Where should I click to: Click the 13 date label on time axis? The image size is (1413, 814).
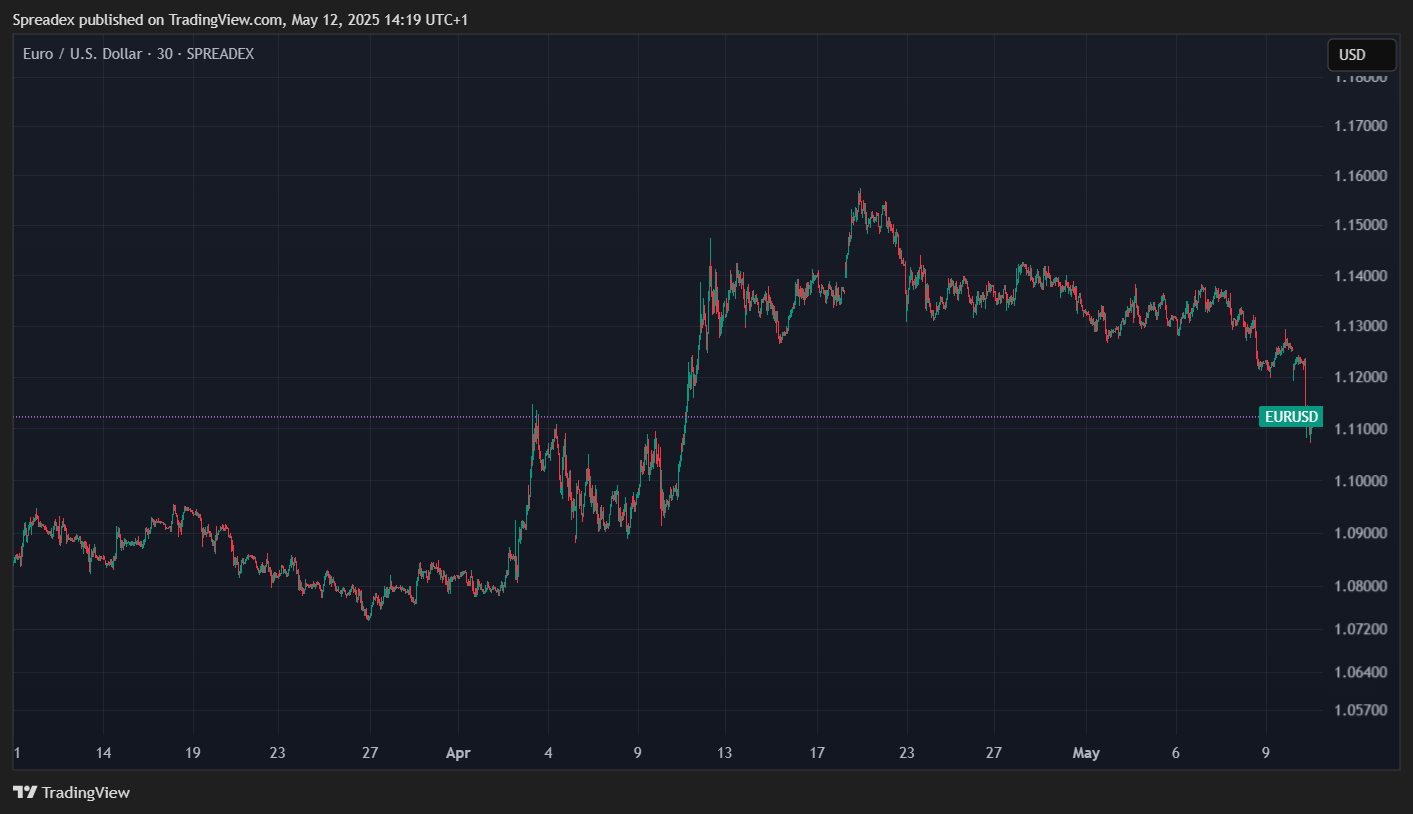click(724, 753)
